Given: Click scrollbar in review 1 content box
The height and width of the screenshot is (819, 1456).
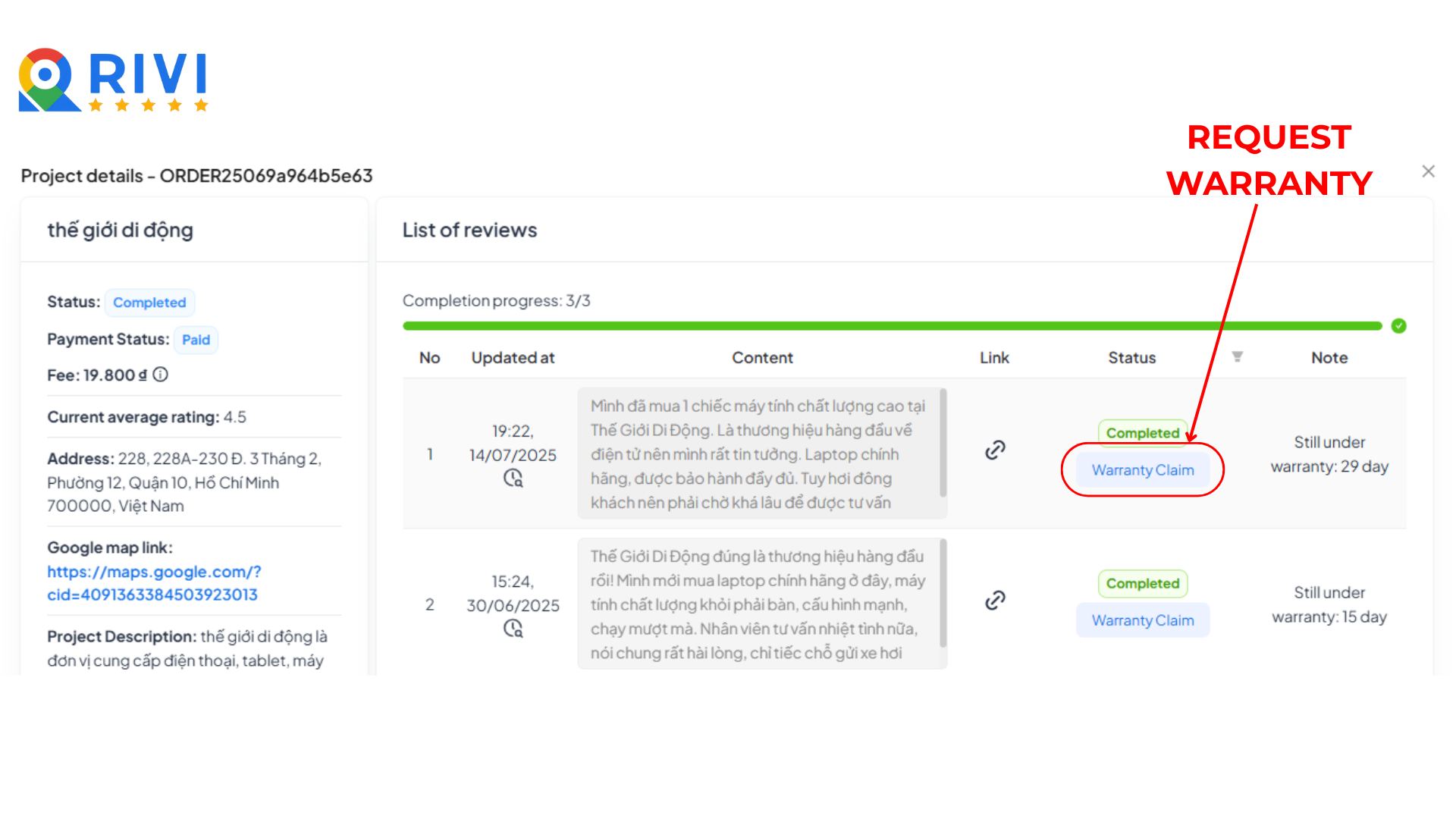Looking at the screenshot, I should (x=943, y=444).
